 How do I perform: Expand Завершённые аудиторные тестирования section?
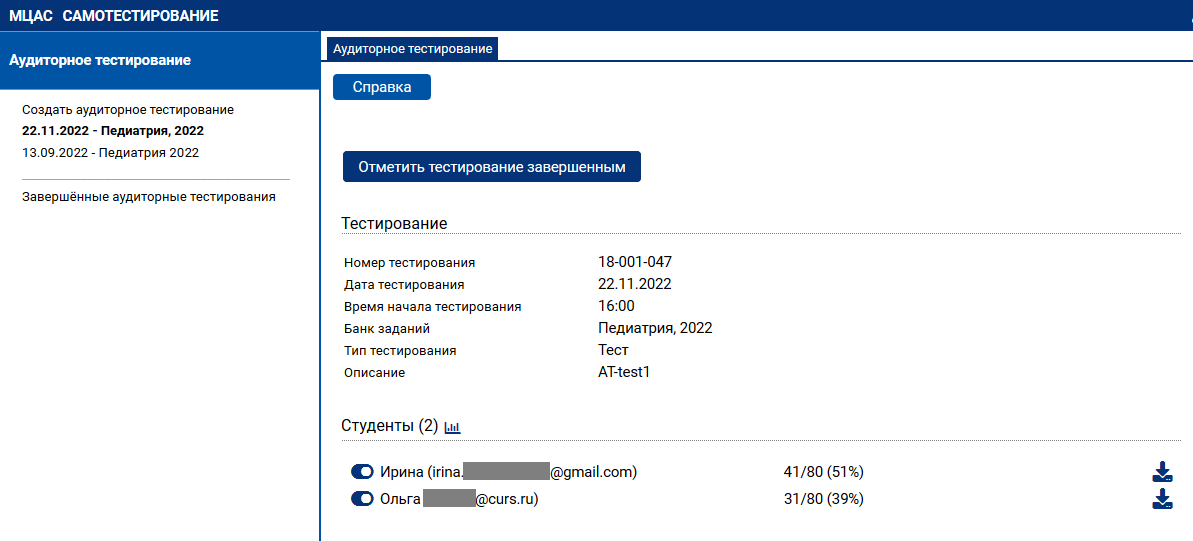[x=148, y=197]
